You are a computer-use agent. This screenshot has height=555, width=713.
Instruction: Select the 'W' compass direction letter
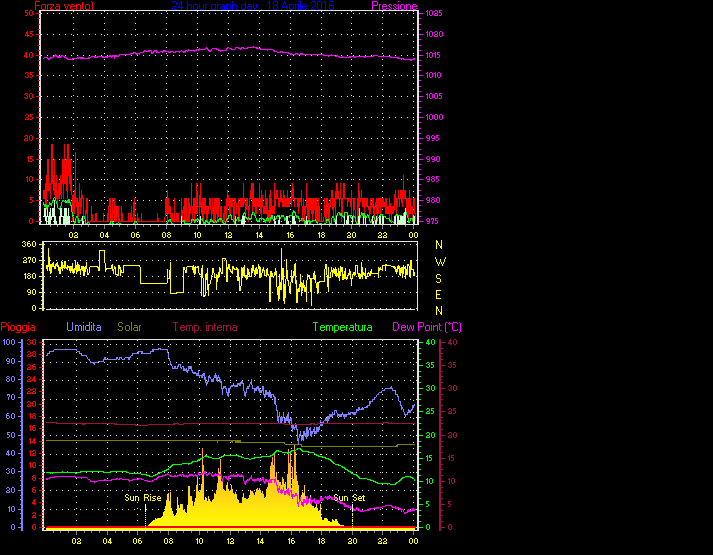point(440,262)
